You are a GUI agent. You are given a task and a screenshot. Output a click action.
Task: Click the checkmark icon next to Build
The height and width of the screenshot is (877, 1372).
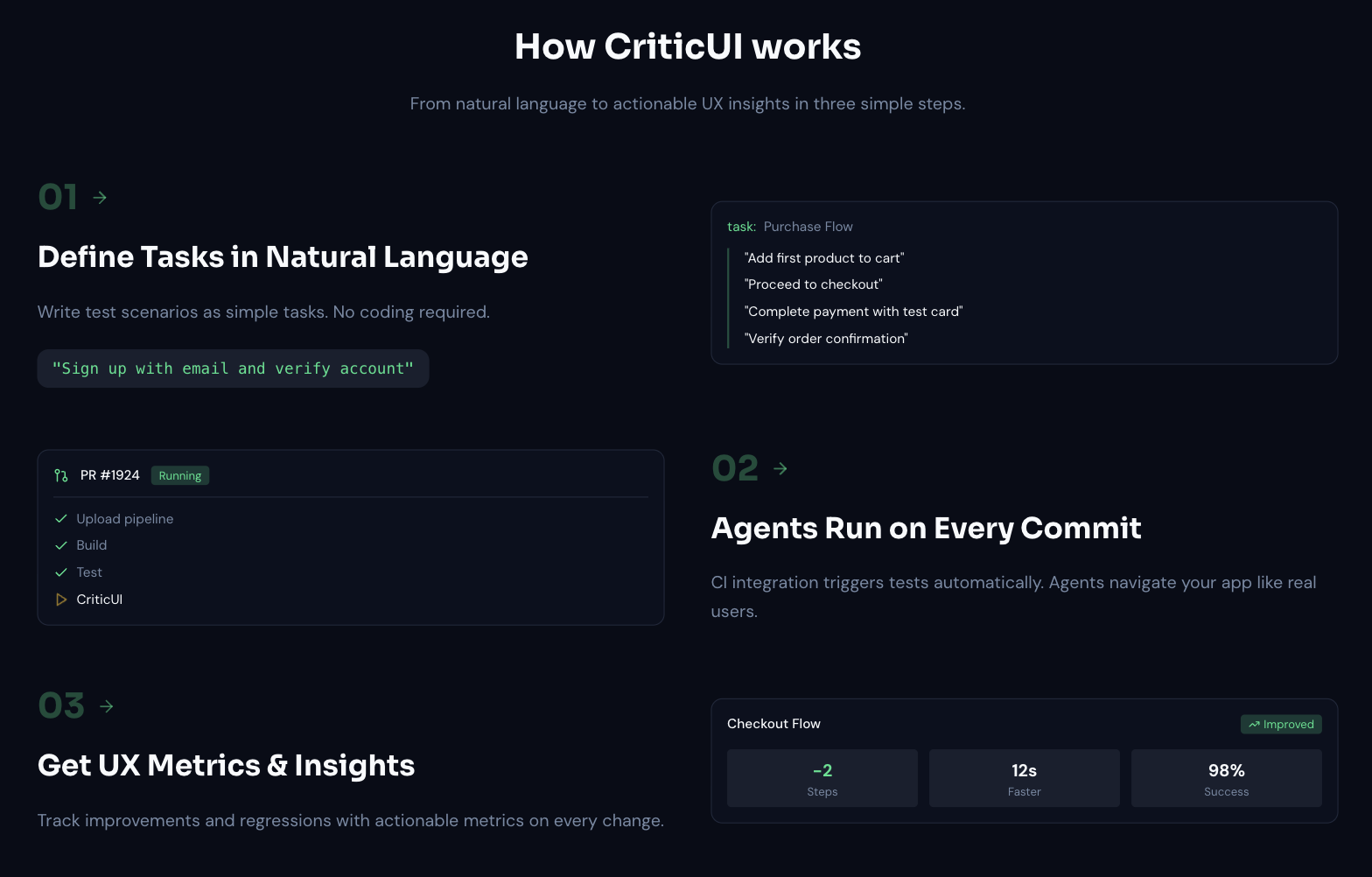click(x=61, y=545)
